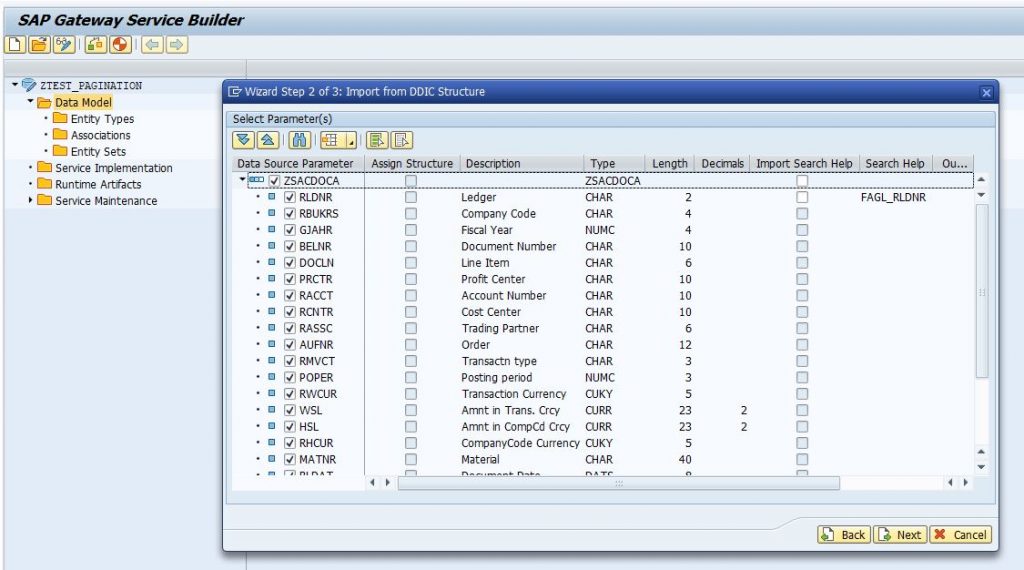Click the Next button

point(900,535)
